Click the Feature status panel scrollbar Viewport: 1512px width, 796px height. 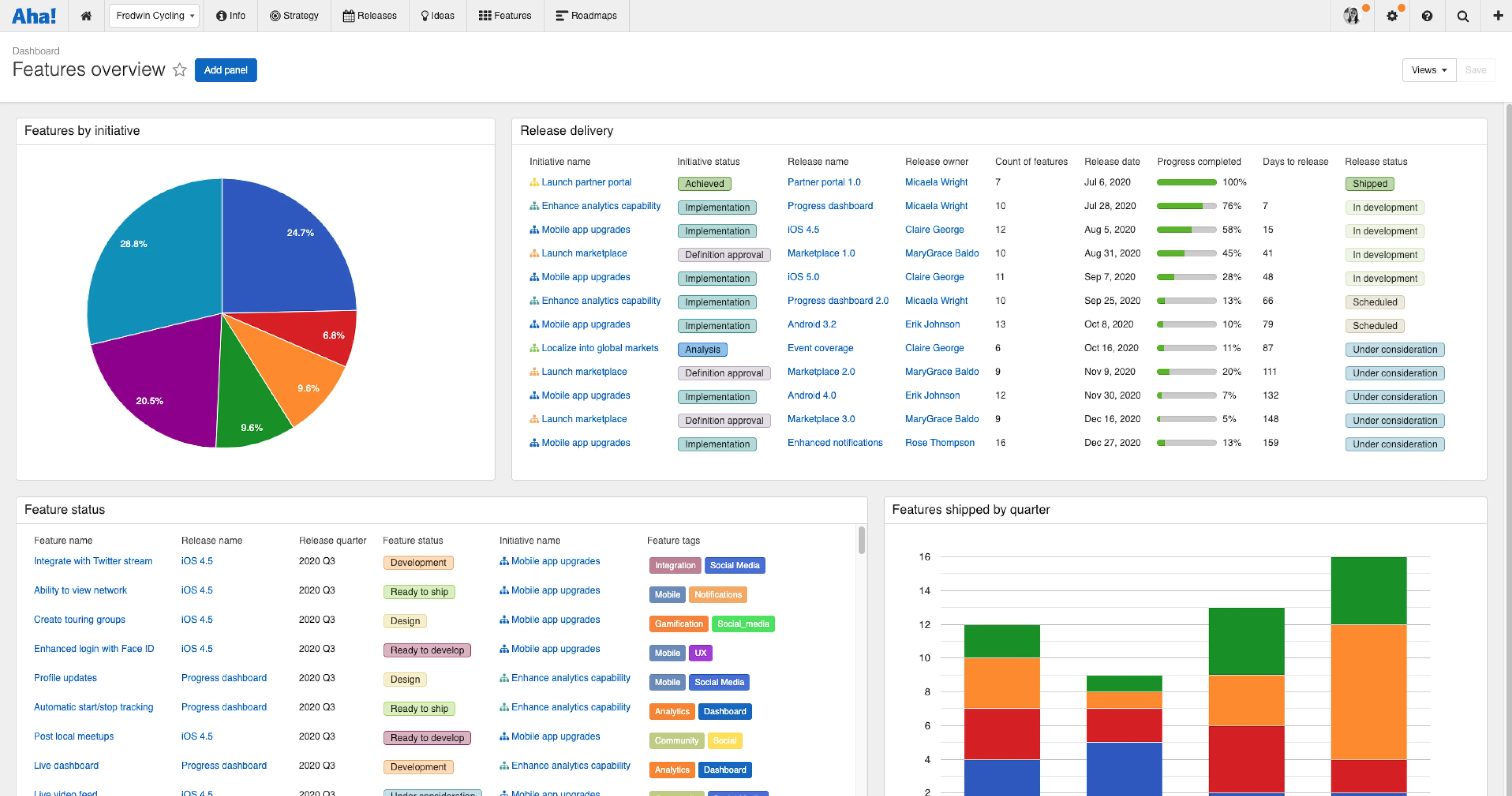861,540
